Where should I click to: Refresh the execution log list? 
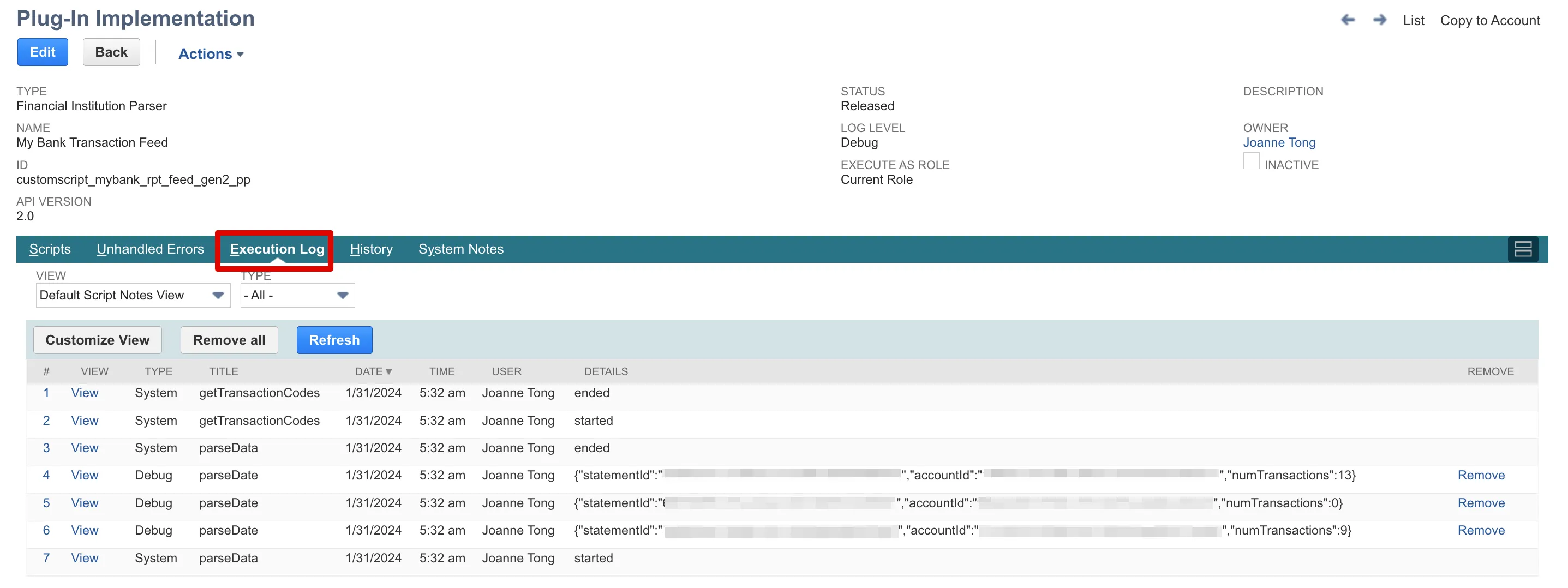coord(334,340)
